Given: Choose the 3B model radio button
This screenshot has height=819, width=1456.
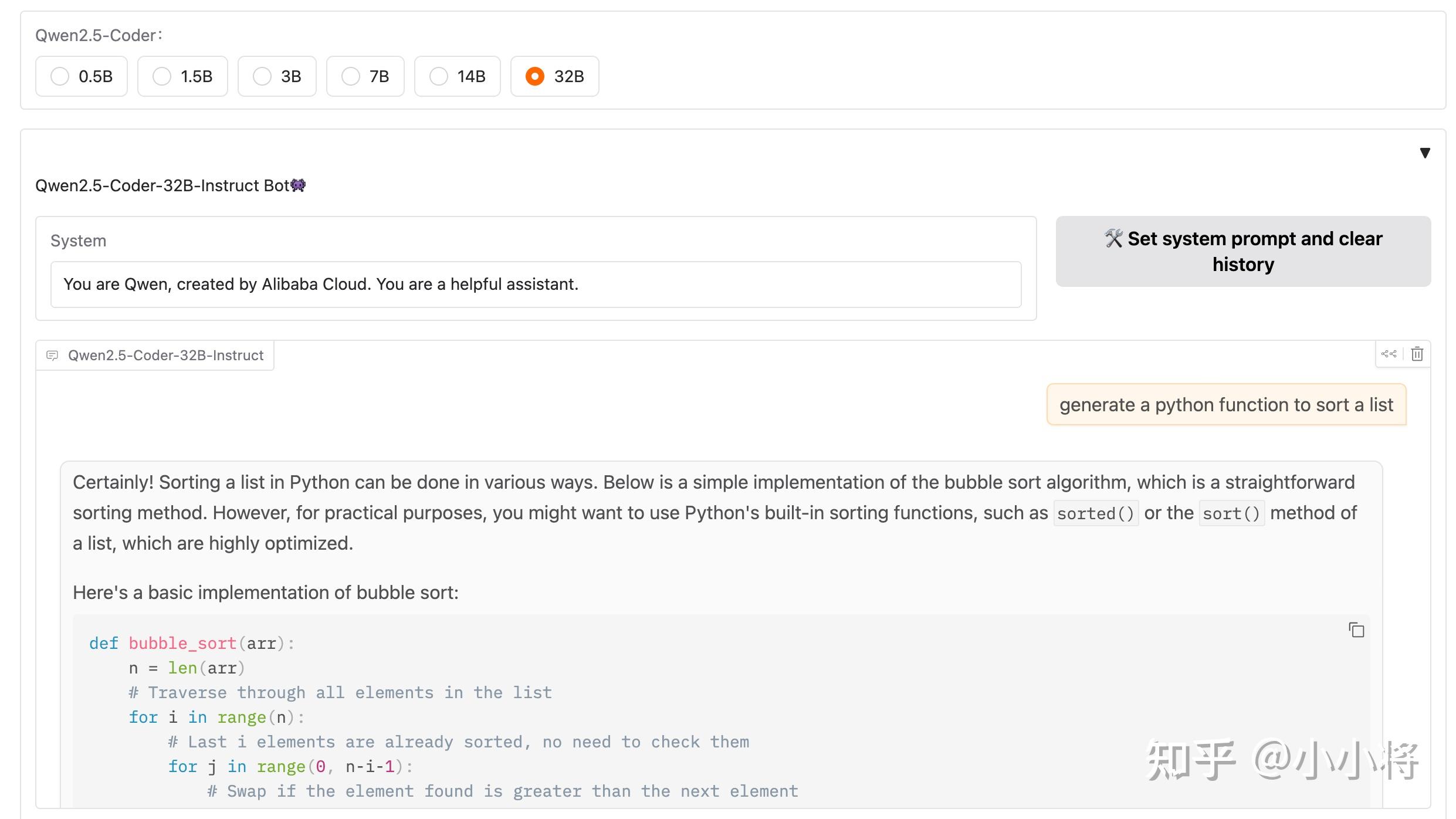Looking at the screenshot, I should (277, 76).
